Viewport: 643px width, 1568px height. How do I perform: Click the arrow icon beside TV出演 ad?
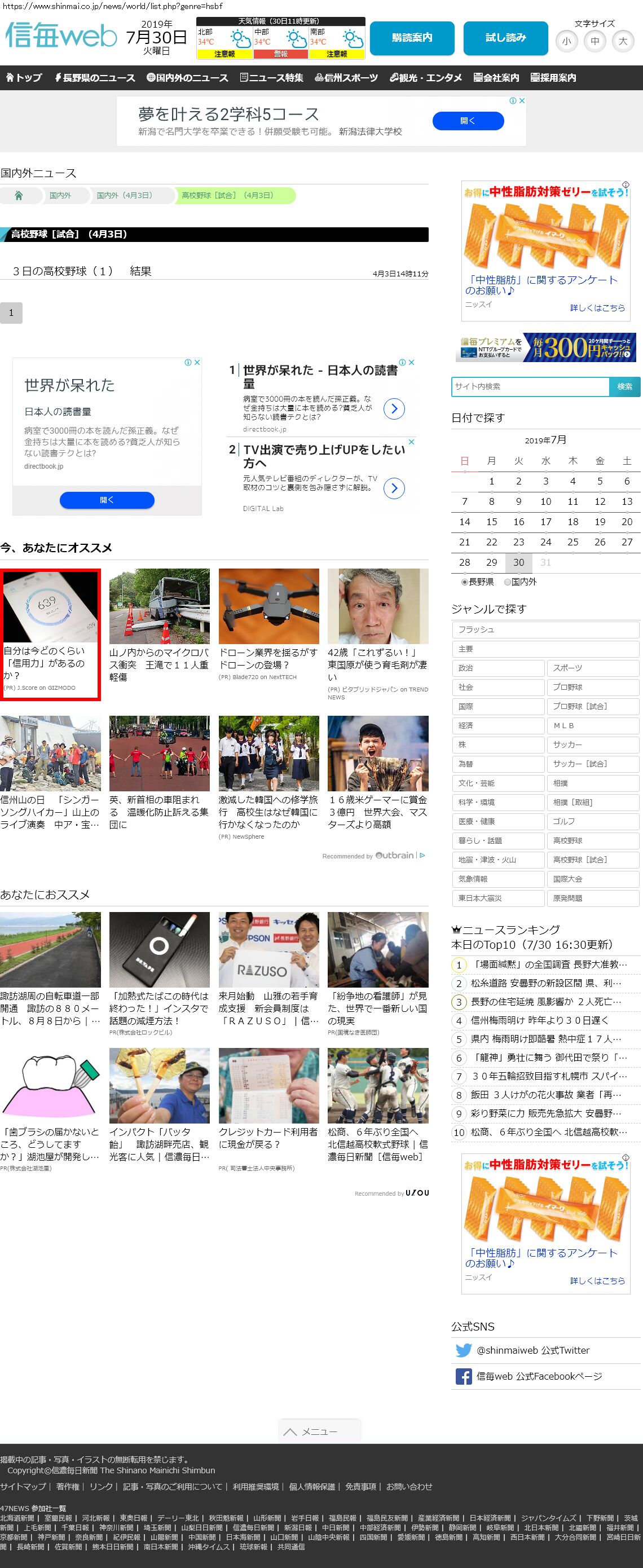pos(394,488)
